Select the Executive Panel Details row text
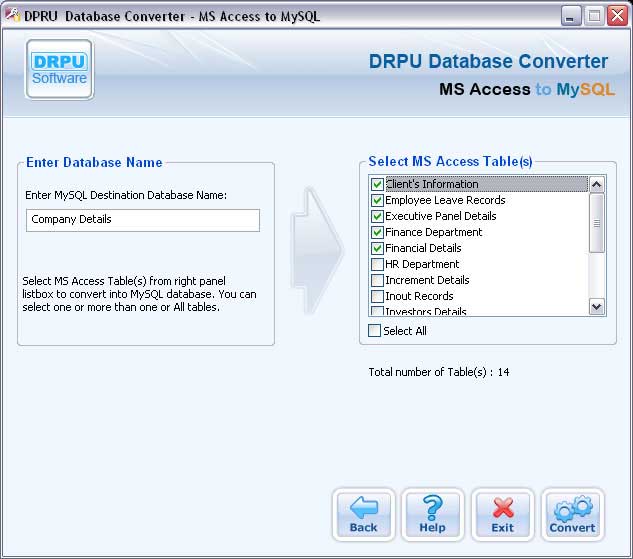 pyautogui.click(x=441, y=216)
